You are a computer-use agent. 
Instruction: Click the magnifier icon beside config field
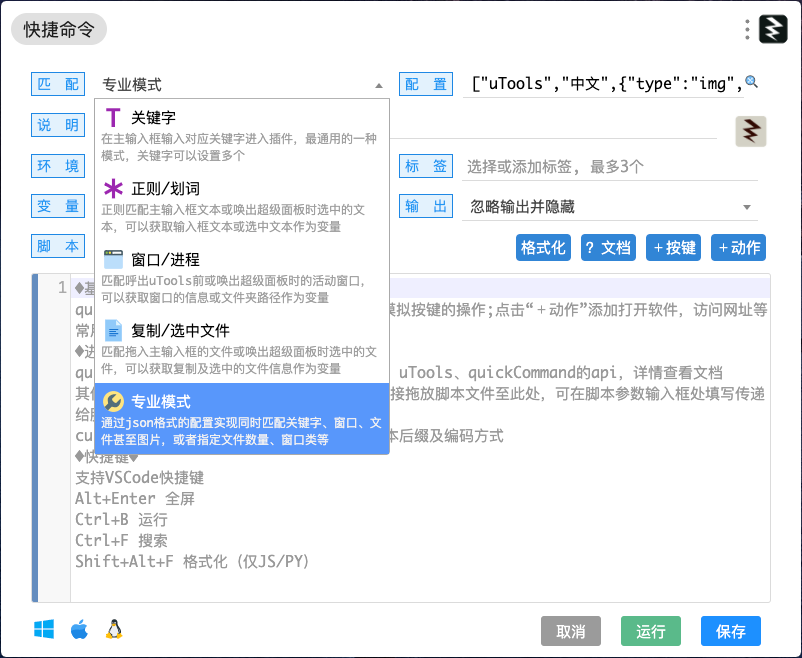[x=751, y=81]
